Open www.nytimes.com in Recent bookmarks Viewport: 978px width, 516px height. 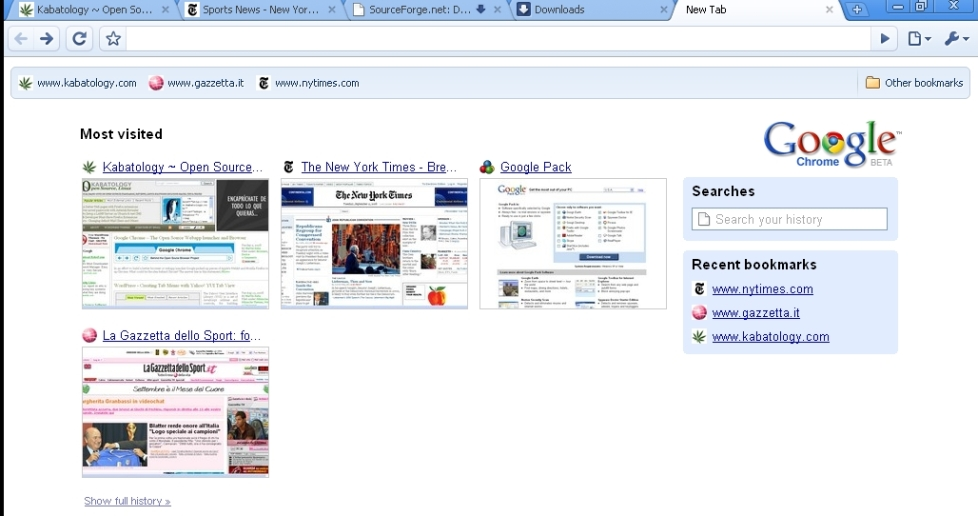coord(762,289)
